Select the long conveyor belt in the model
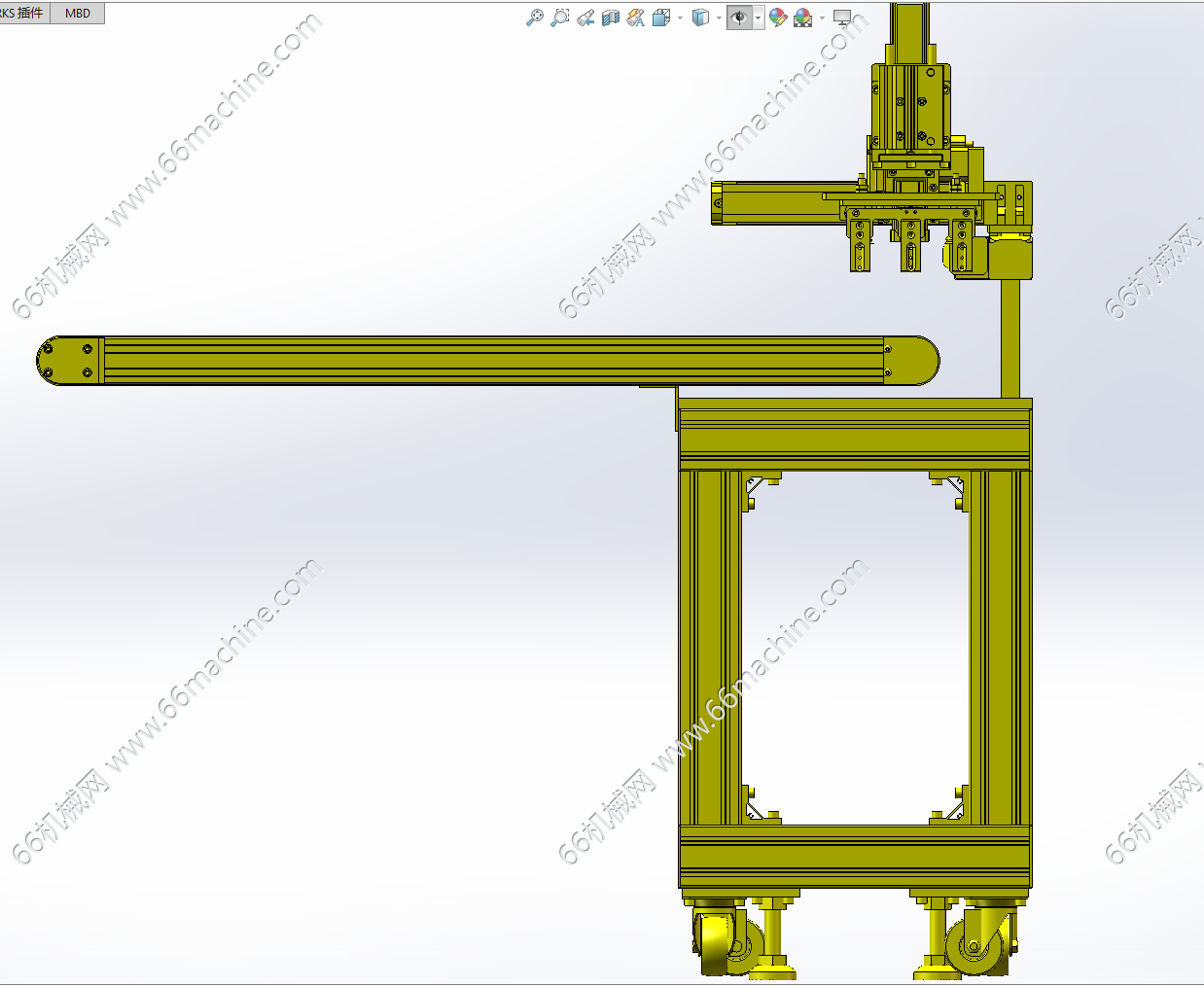 point(486,361)
